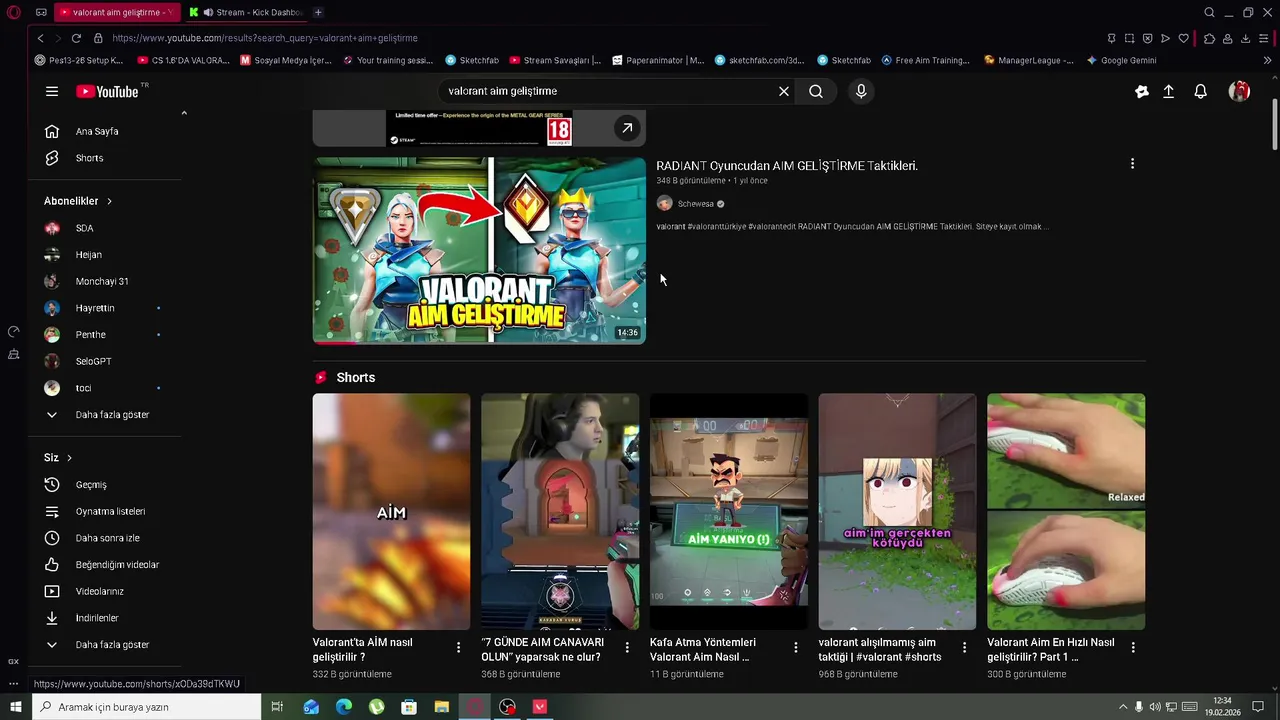Collapse sidebar section with the up arrow

184,113
